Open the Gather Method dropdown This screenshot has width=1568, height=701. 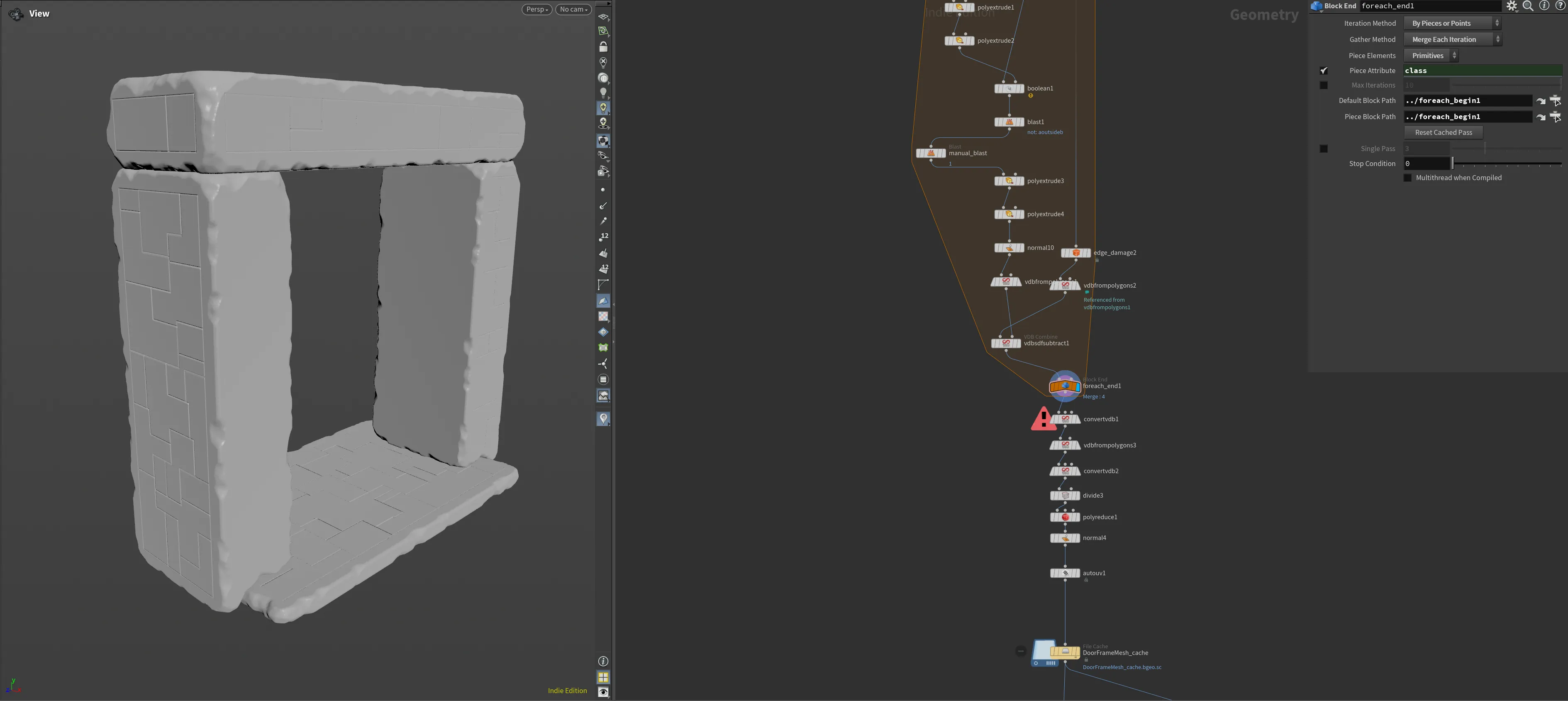click(1452, 39)
